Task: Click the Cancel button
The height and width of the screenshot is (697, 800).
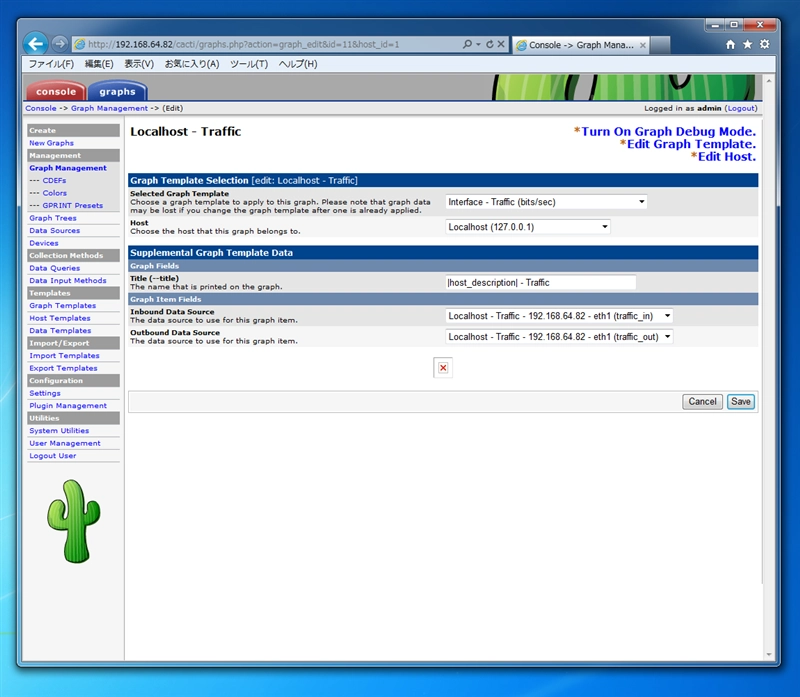Action: coord(703,402)
